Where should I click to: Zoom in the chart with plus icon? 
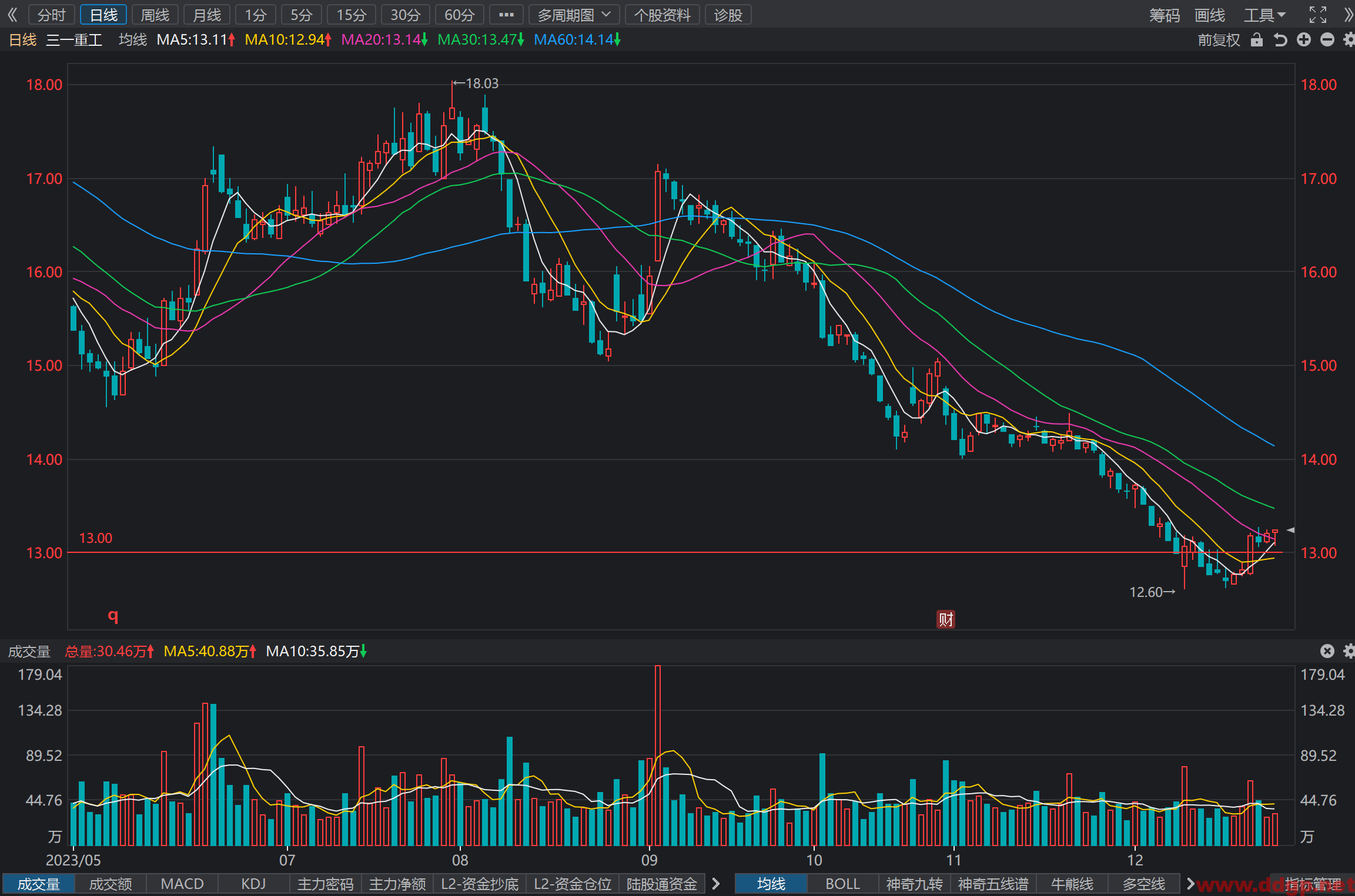pos(1303,40)
